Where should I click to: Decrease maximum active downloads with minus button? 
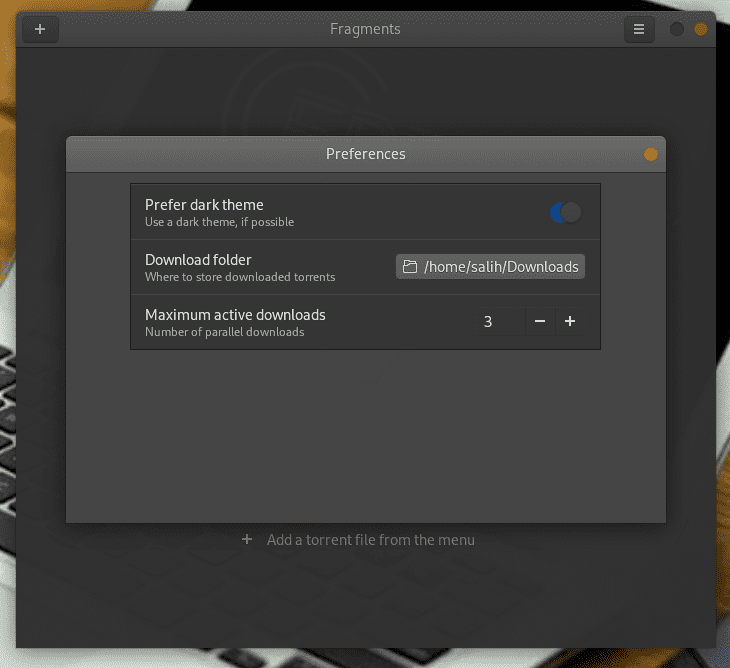540,321
